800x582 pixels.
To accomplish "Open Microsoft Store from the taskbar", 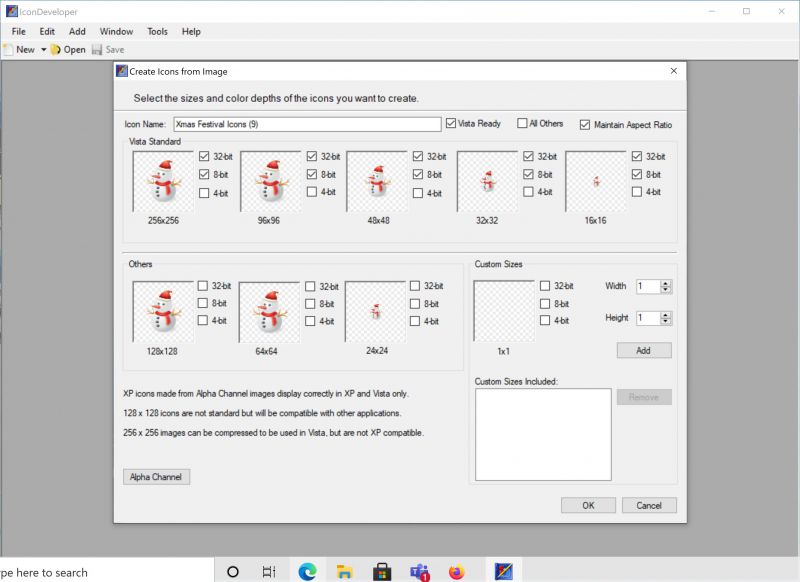I will [x=382, y=571].
